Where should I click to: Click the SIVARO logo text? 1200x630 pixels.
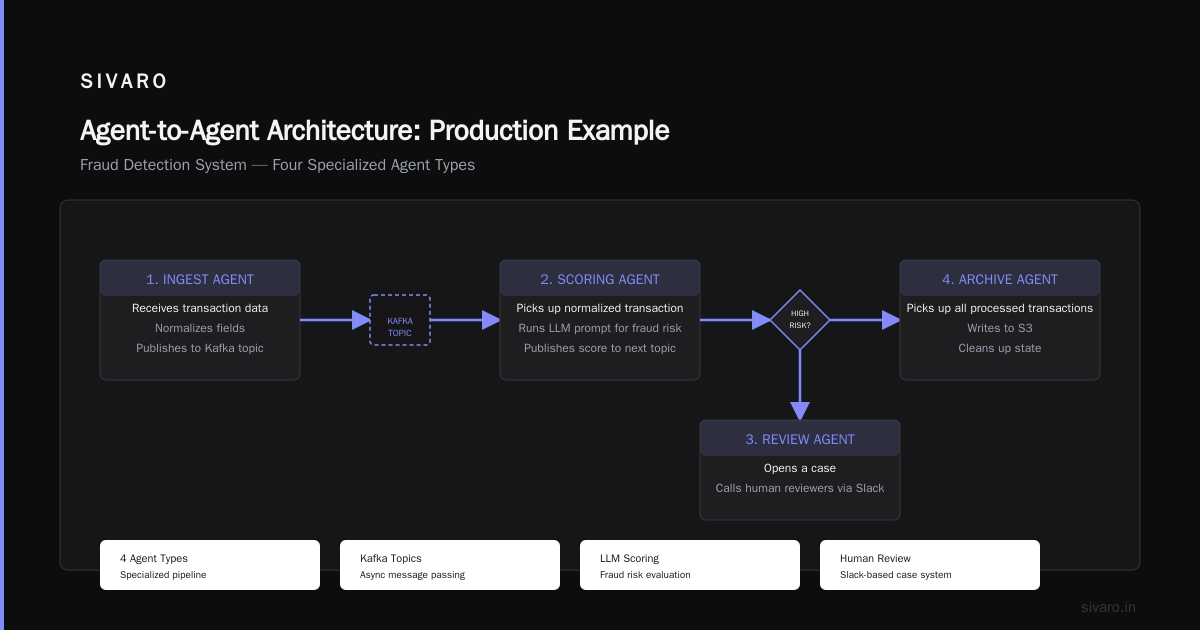click(x=124, y=81)
